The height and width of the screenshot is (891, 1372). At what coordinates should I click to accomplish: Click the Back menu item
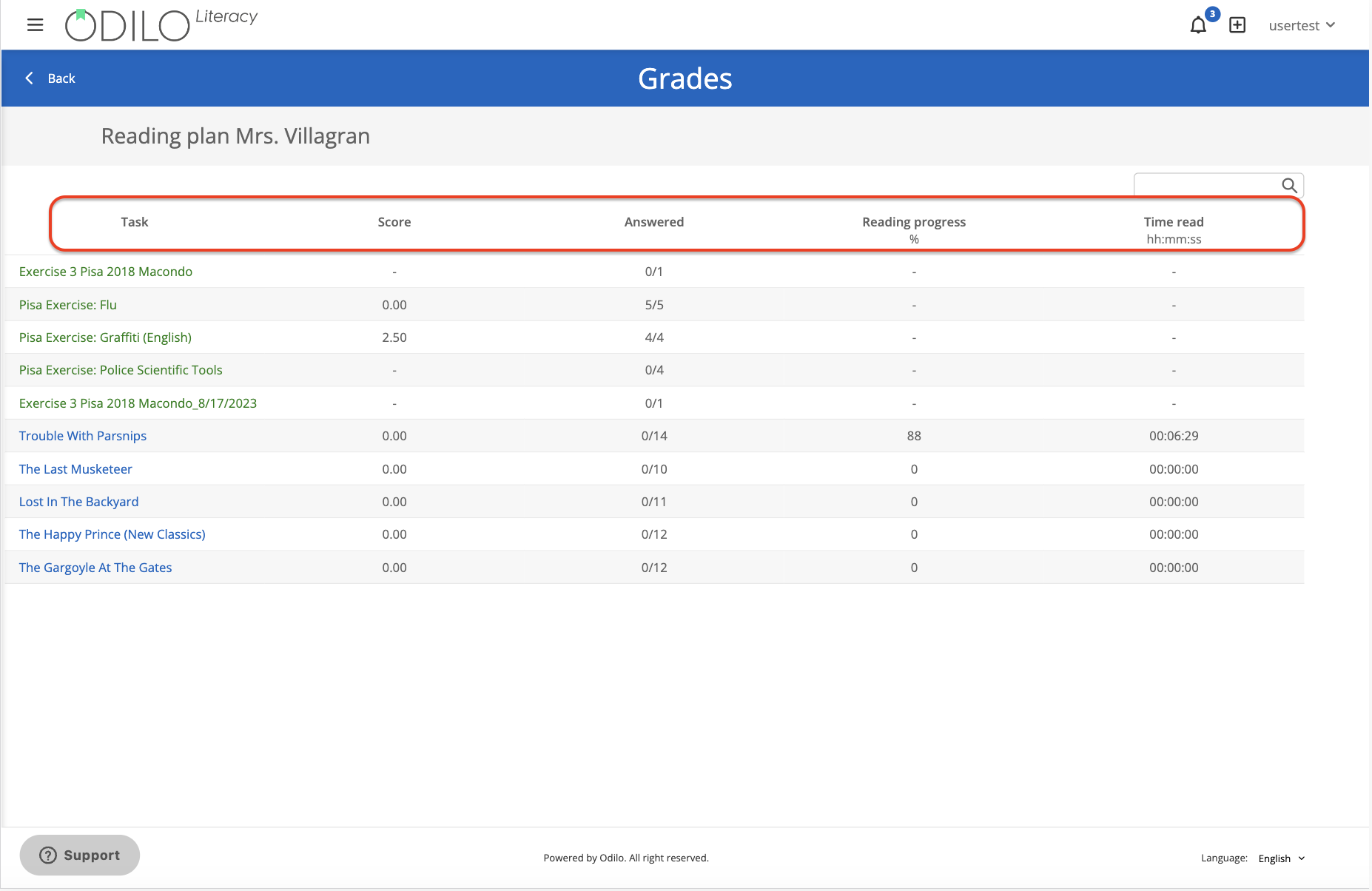tap(61, 78)
